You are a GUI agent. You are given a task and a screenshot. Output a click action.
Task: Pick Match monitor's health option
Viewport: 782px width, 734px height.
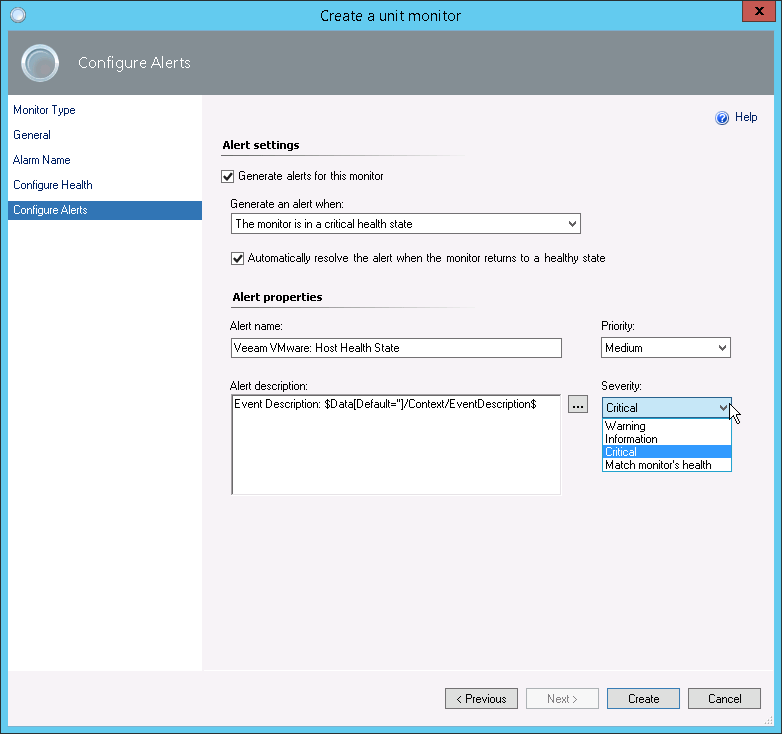click(658, 465)
